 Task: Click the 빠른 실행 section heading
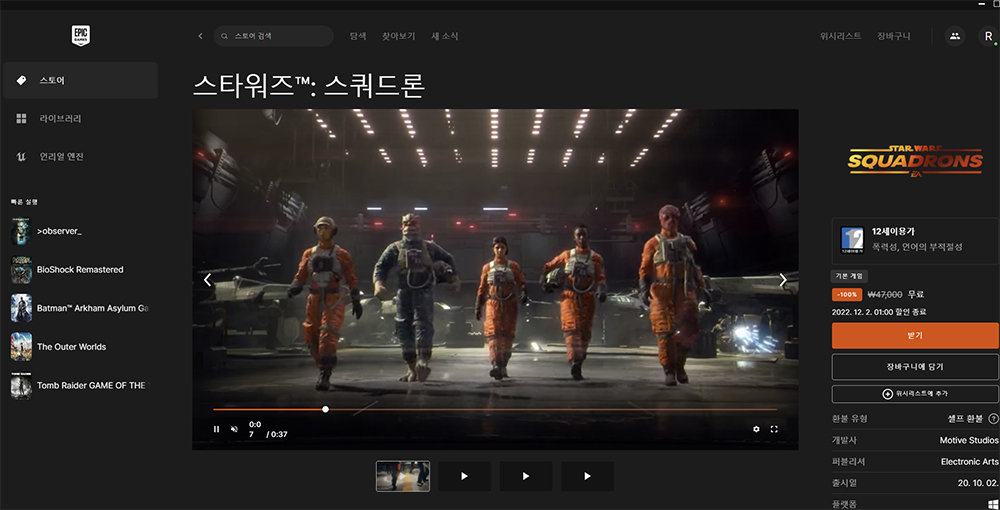pos(24,201)
